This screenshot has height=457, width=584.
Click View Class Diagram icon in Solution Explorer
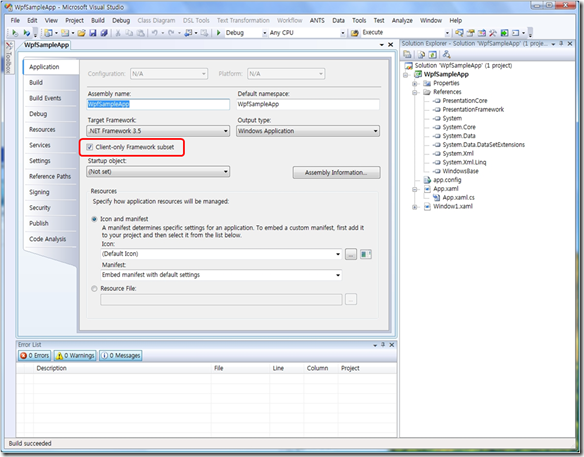pos(447,54)
